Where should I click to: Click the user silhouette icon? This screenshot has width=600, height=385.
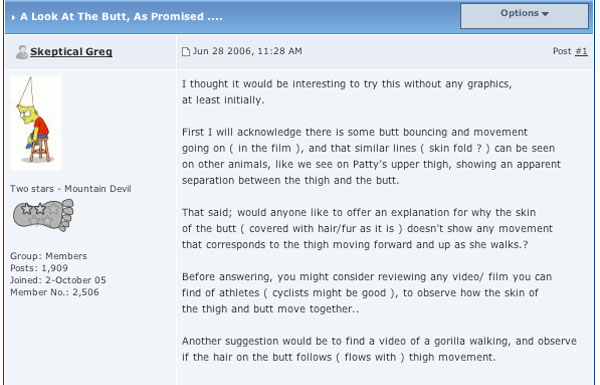coord(22,52)
